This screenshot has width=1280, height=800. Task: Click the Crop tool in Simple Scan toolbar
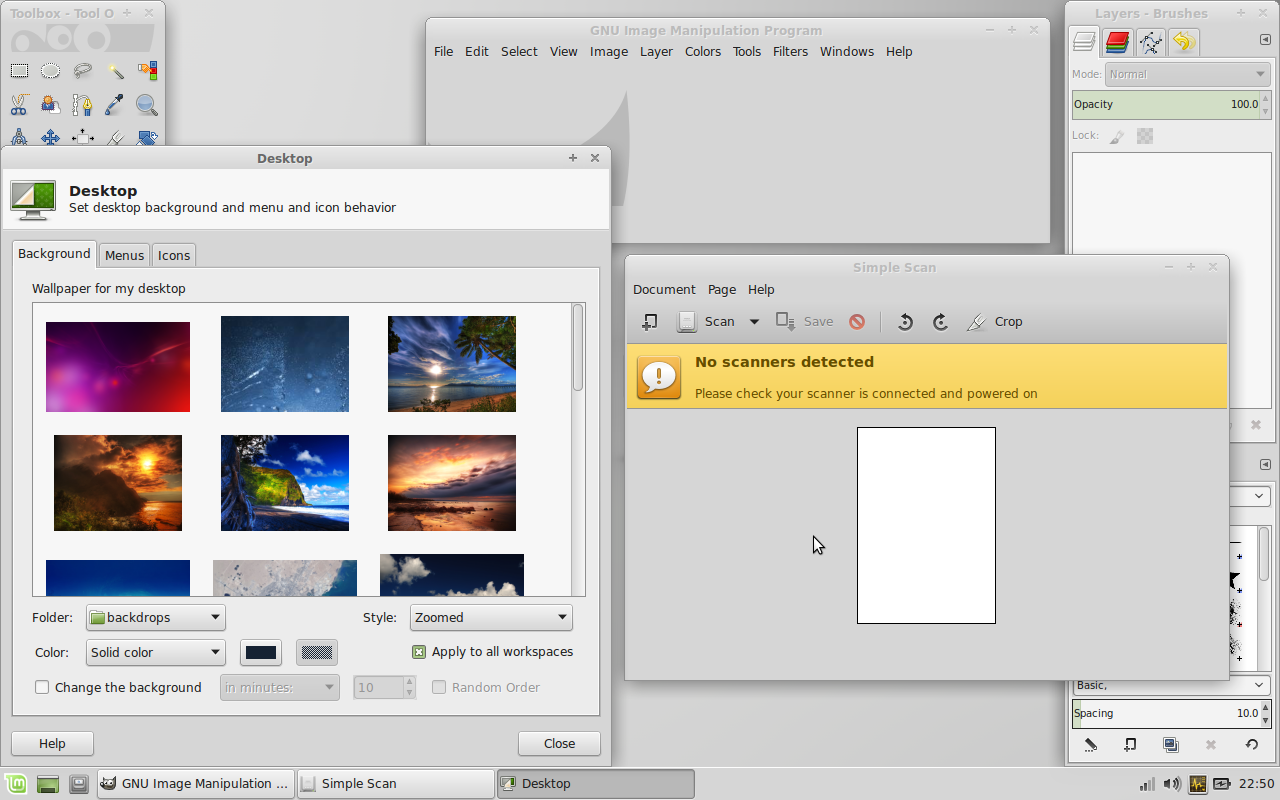coord(995,321)
